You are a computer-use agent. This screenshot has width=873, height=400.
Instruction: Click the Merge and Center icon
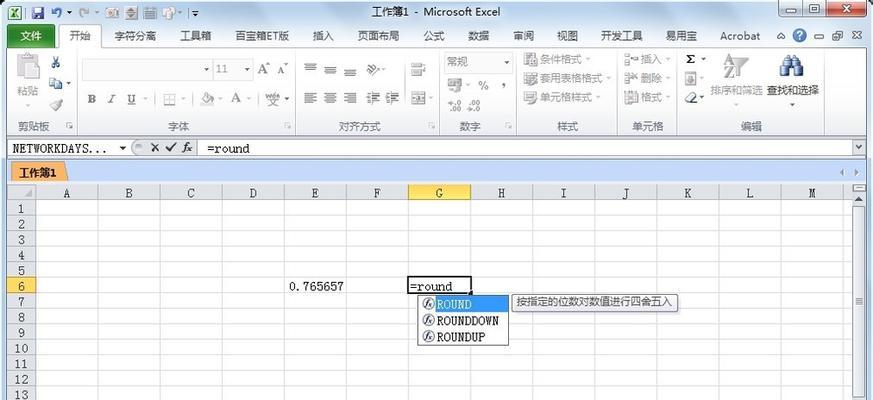tap(418, 98)
